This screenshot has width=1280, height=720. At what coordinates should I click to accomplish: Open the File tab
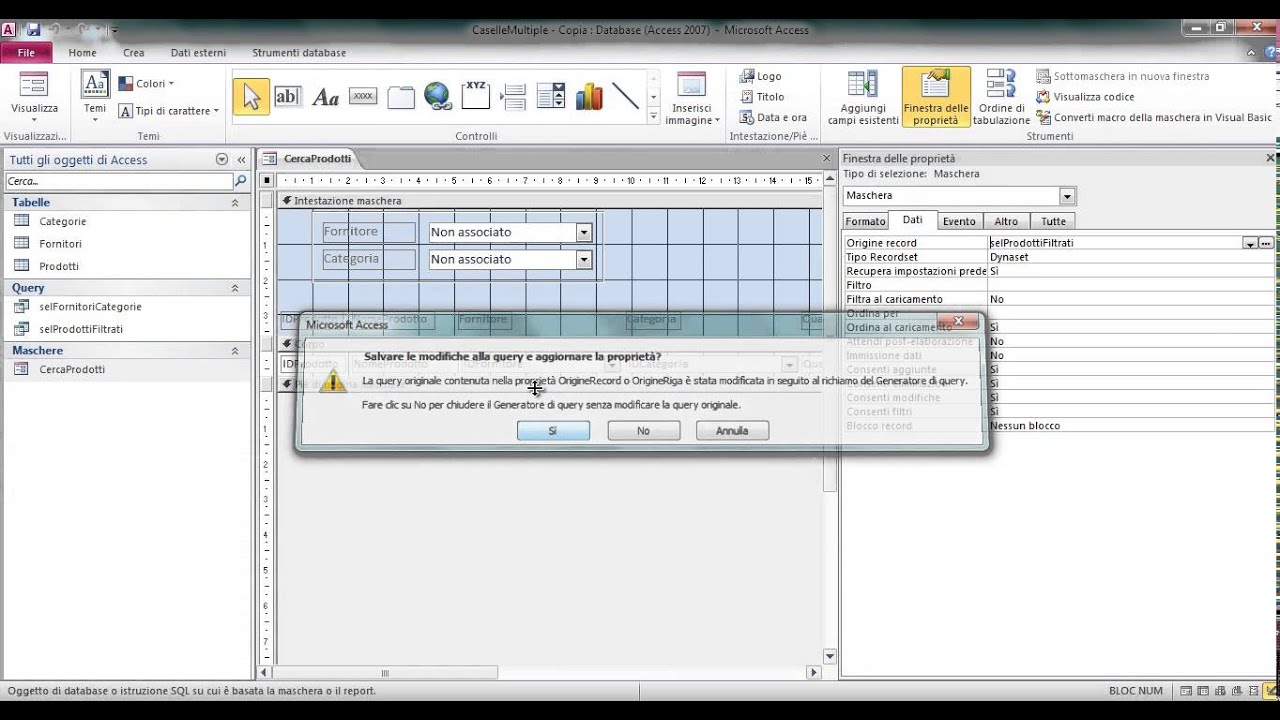pyautogui.click(x=27, y=53)
